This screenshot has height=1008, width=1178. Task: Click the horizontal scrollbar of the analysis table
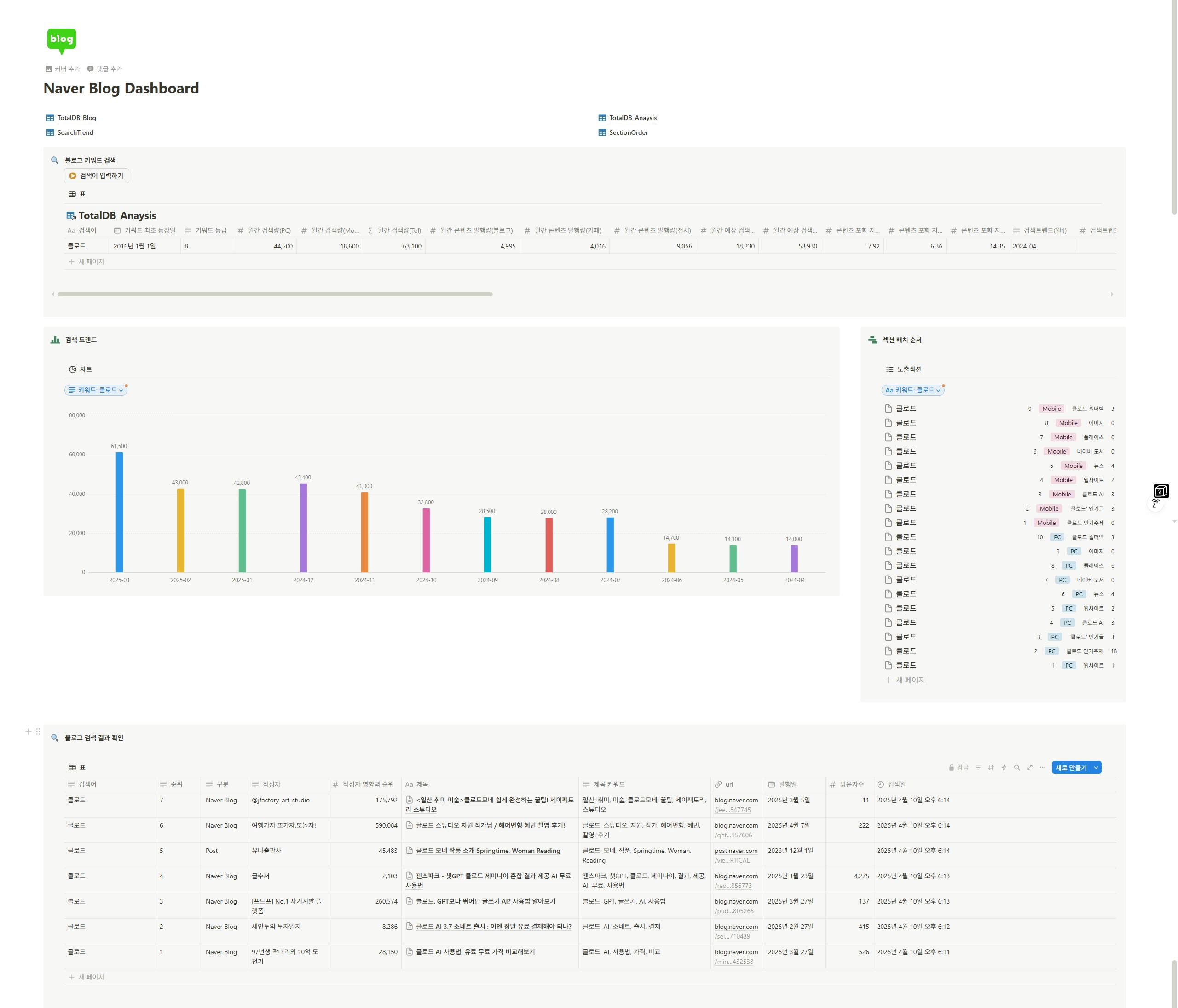point(275,294)
